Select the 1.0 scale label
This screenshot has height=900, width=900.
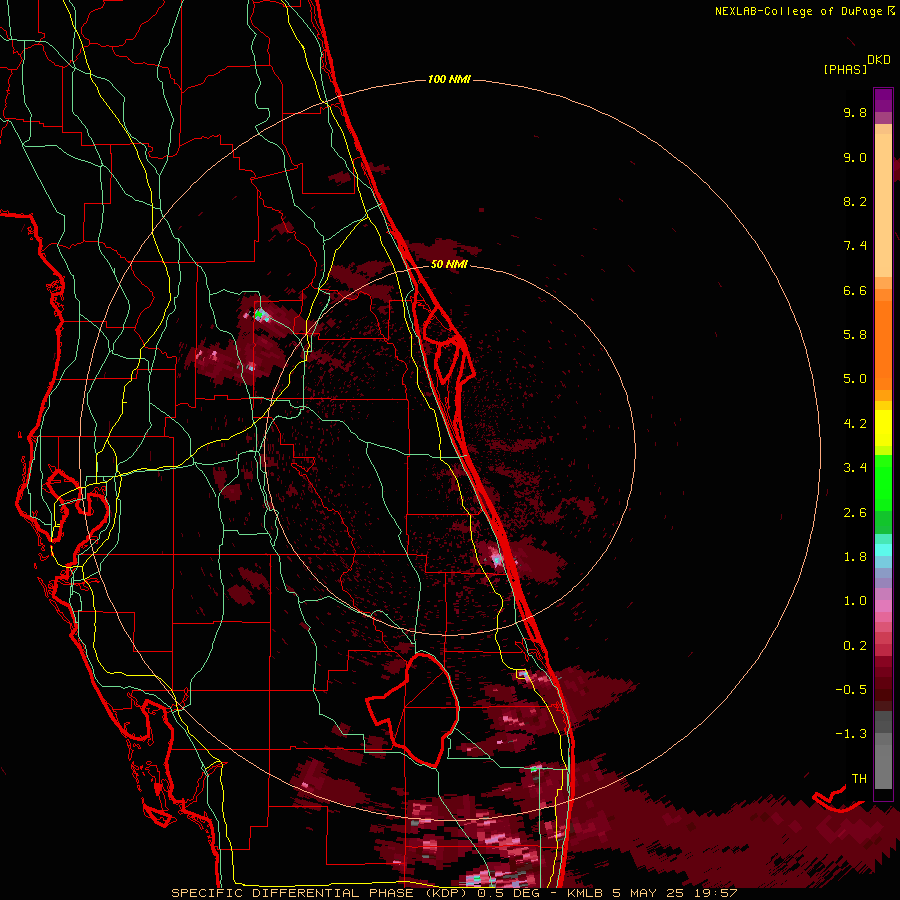point(855,601)
